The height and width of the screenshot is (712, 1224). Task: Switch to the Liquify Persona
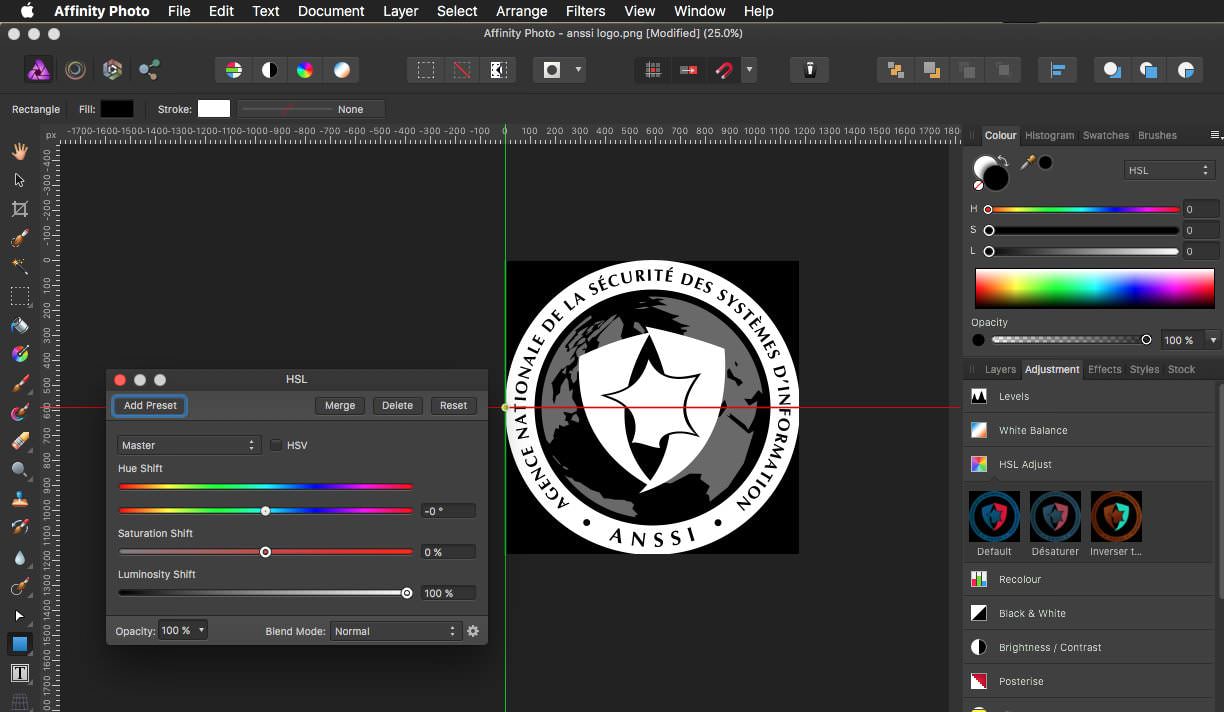point(75,70)
